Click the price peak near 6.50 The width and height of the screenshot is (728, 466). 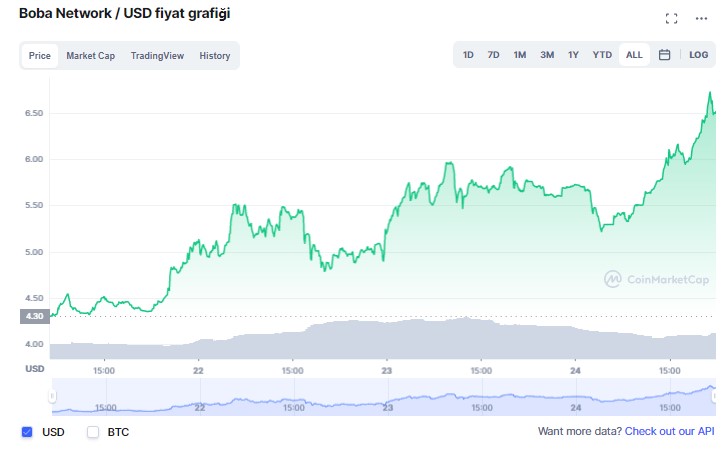pos(710,93)
